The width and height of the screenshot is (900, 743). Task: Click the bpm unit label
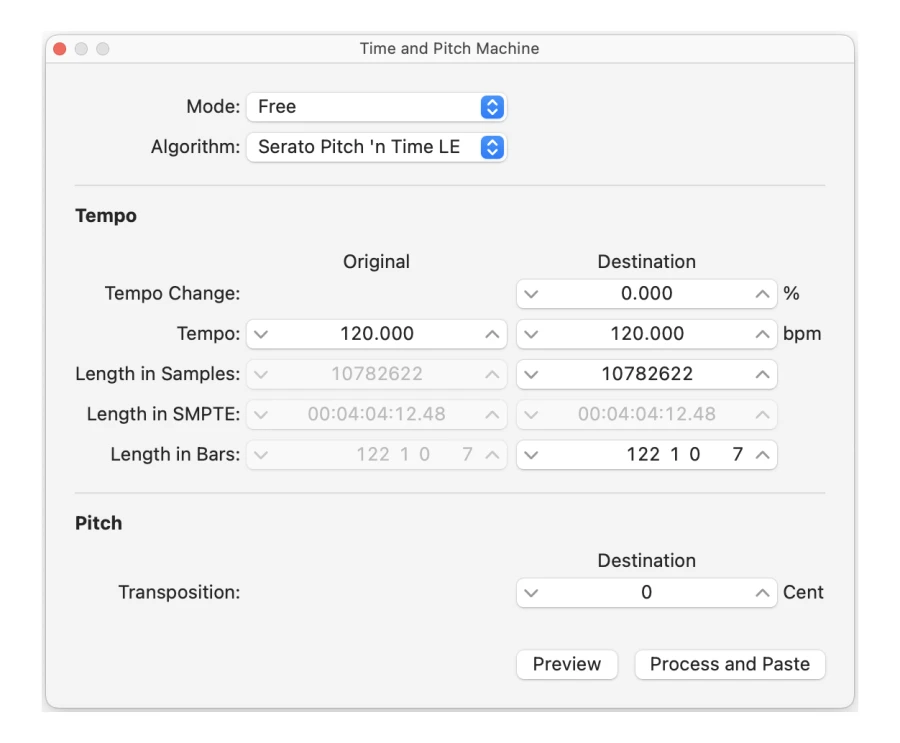click(802, 334)
